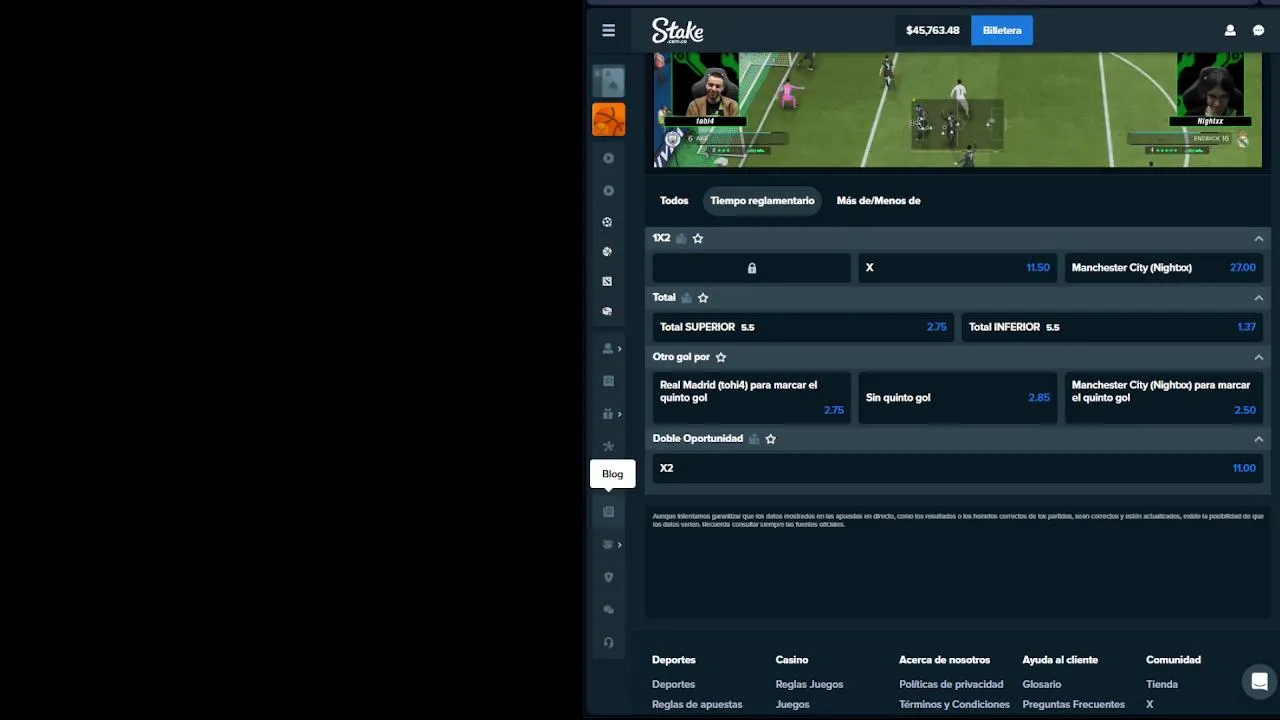Switch to Casino via cards icon
Image resolution: width=1280 pixels, height=720 pixels.
pos(608,82)
